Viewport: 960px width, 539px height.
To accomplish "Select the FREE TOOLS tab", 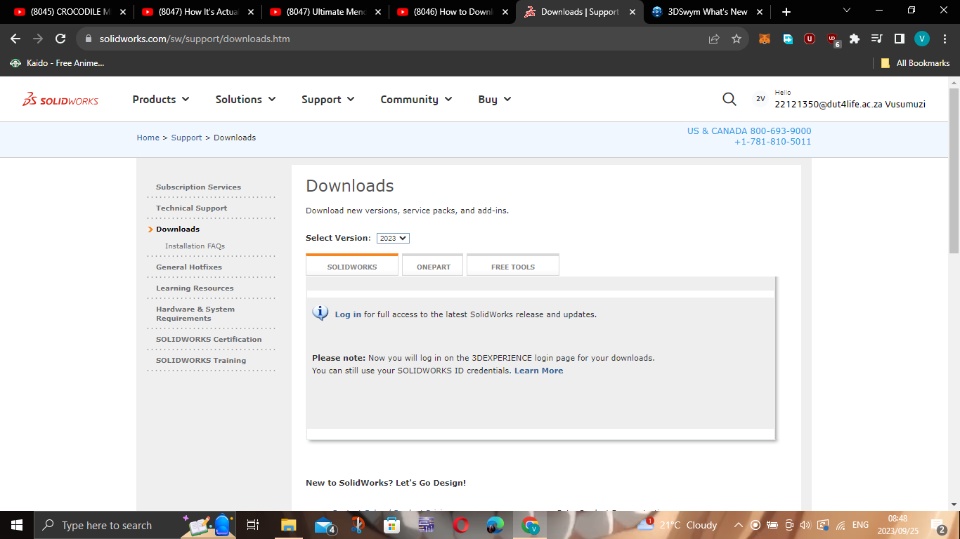I will coord(513,266).
